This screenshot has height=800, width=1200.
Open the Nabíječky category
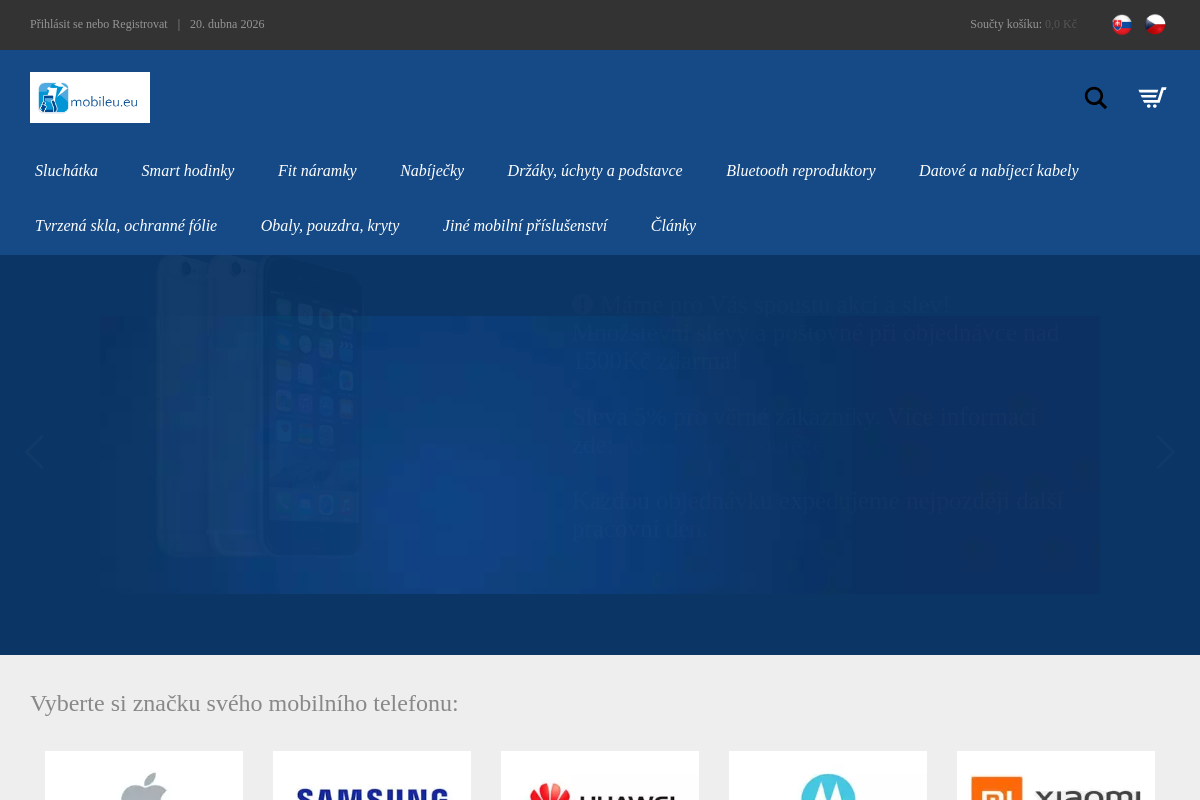pos(432,171)
